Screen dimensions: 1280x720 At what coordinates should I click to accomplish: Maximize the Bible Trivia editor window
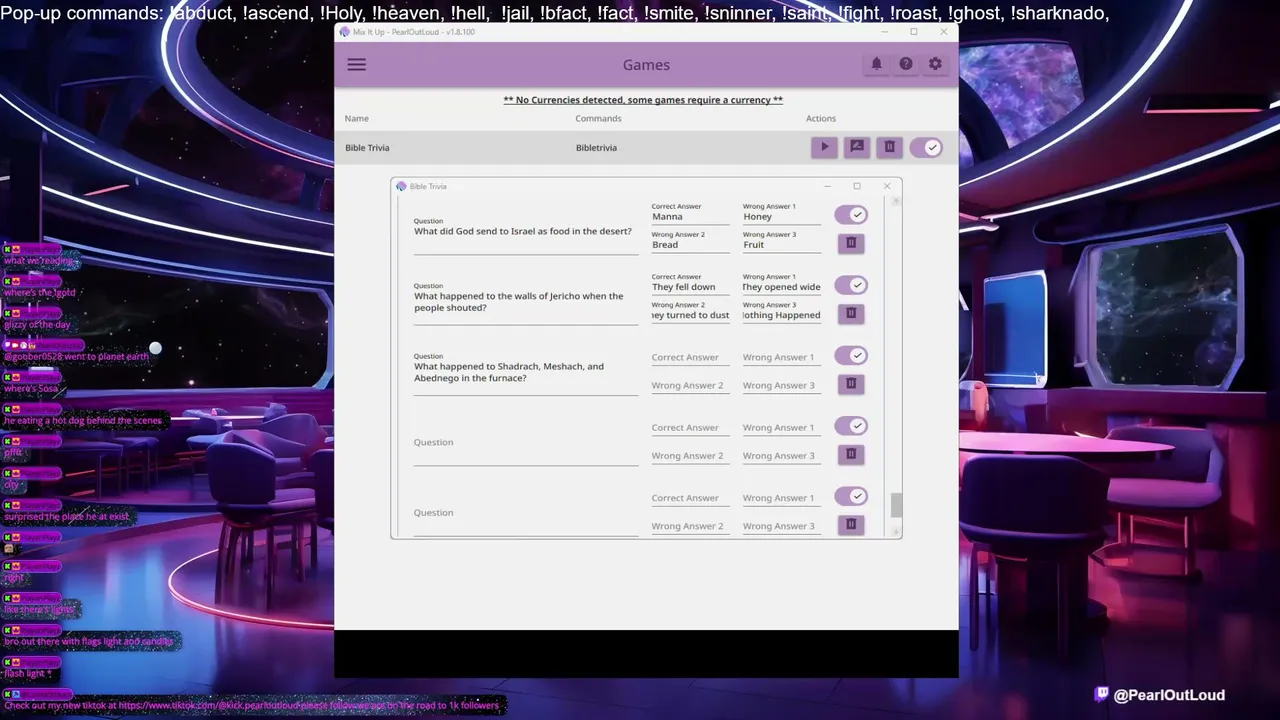coord(857,186)
